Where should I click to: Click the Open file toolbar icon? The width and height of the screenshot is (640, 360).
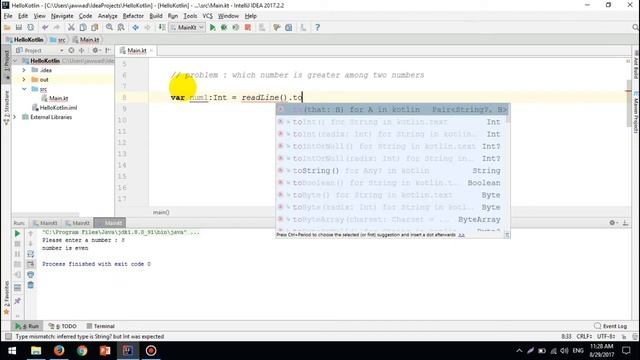[7, 27]
